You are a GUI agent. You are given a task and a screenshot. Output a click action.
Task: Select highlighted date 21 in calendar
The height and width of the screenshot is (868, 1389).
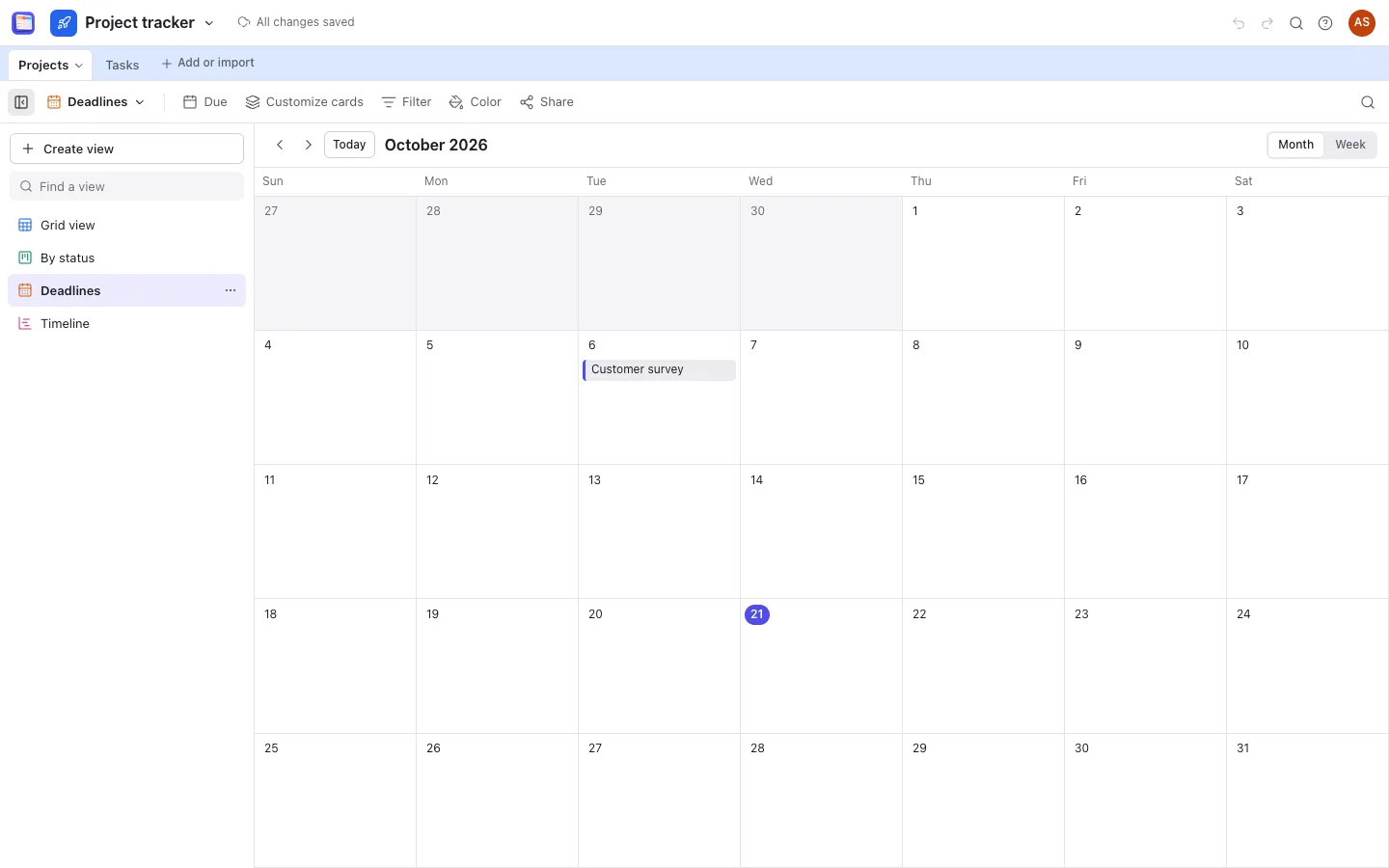coord(757,614)
